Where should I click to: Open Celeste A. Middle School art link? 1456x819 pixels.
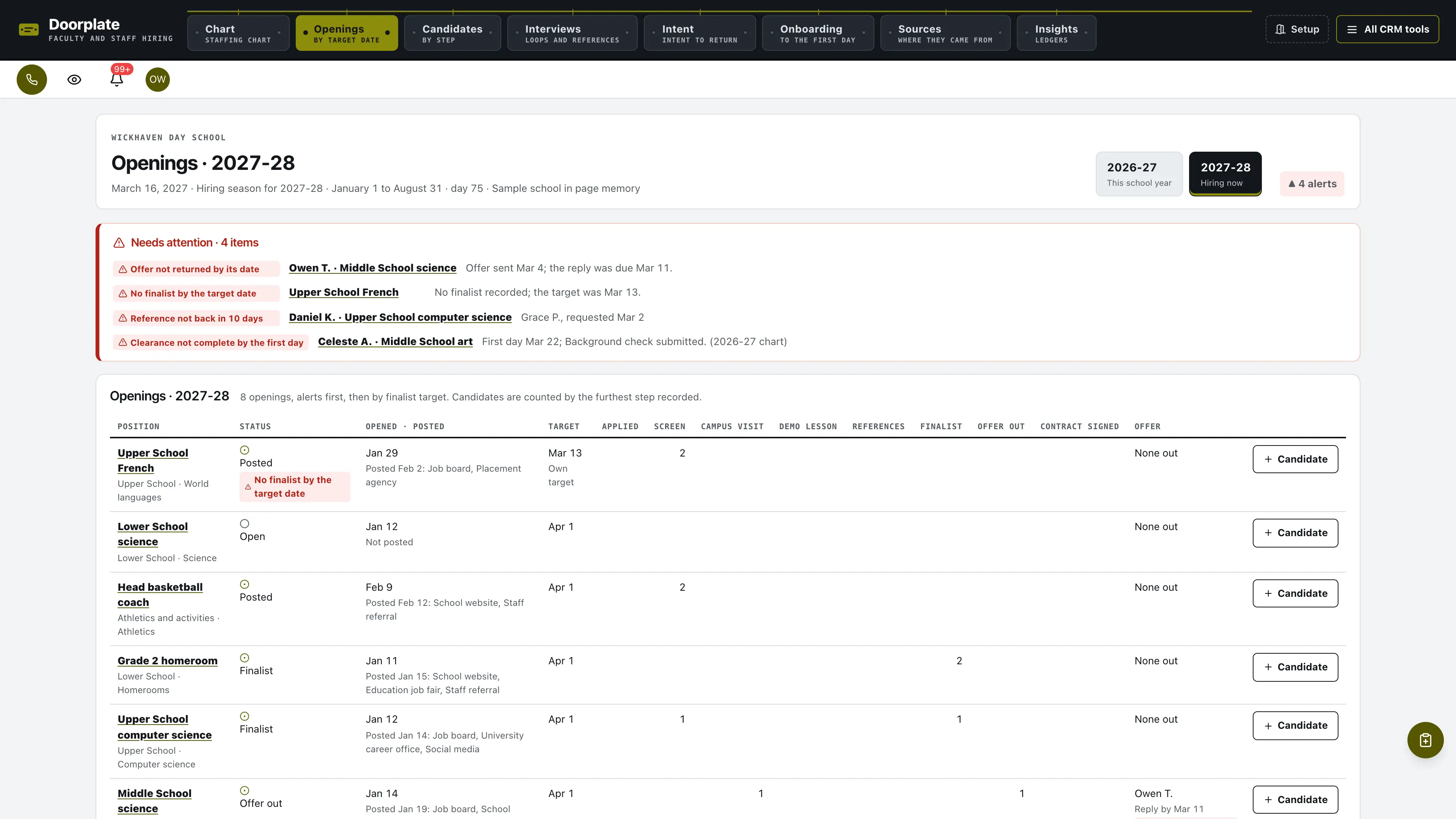(x=395, y=341)
